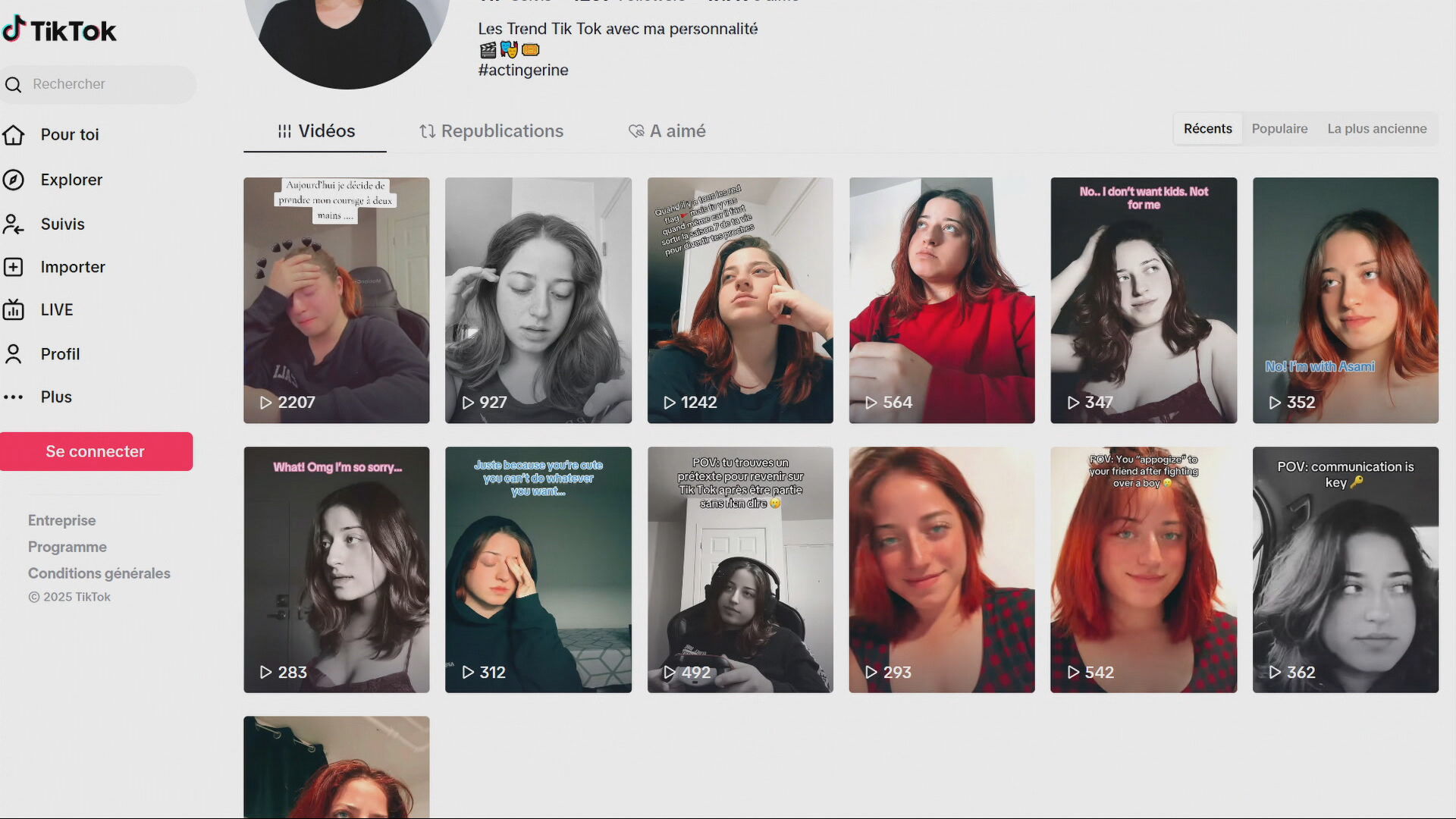Image resolution: width=1456 pixels, height=819 pixels.
Task: Click the Plus three-dots icon
Action: (13, 397)
